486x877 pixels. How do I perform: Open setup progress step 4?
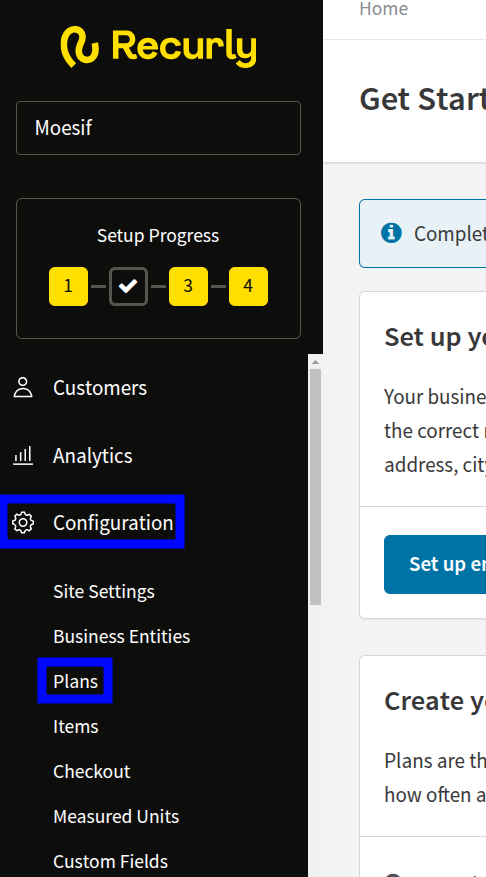[248, 286]
